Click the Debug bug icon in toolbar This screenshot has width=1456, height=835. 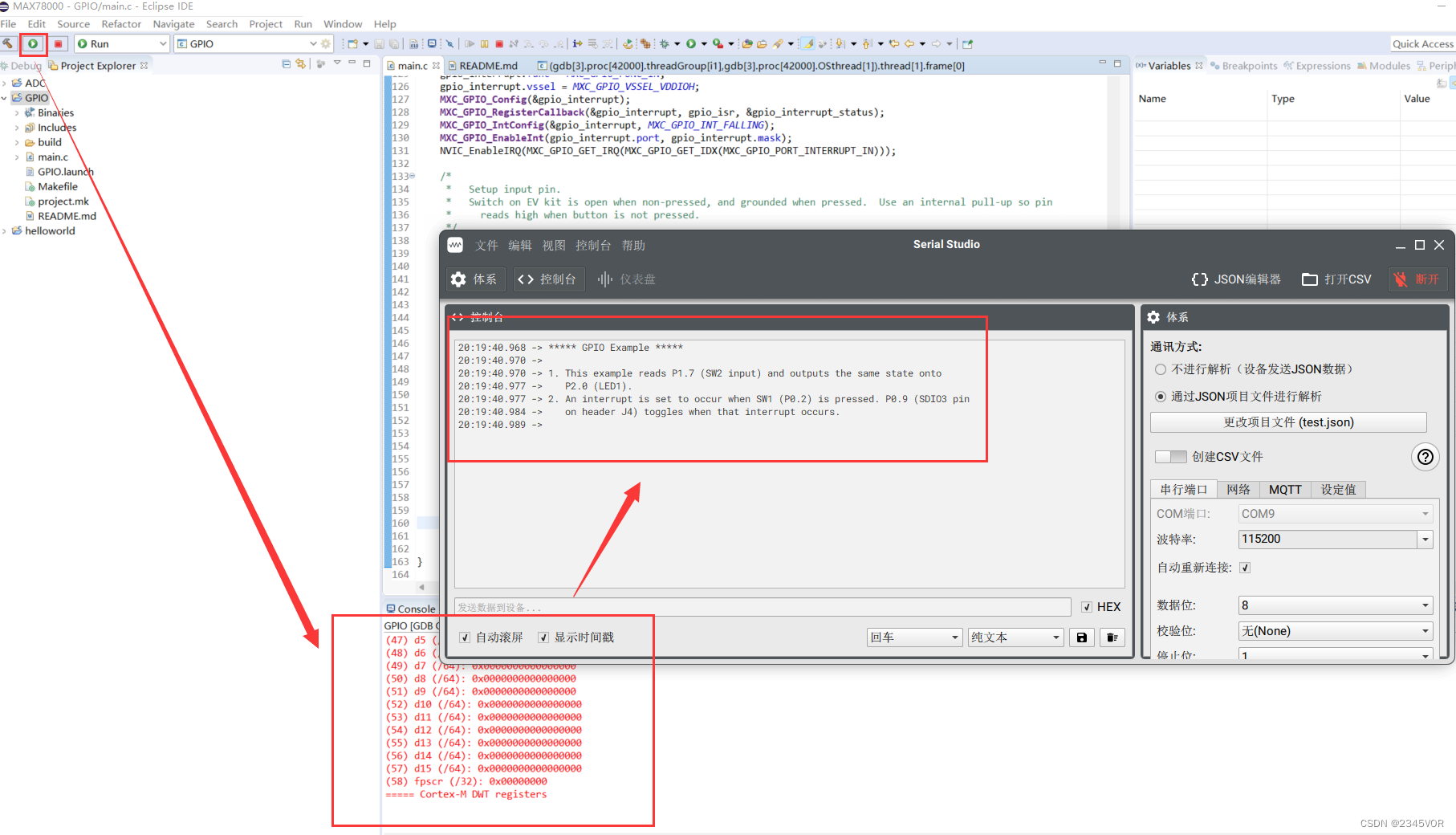664,43
